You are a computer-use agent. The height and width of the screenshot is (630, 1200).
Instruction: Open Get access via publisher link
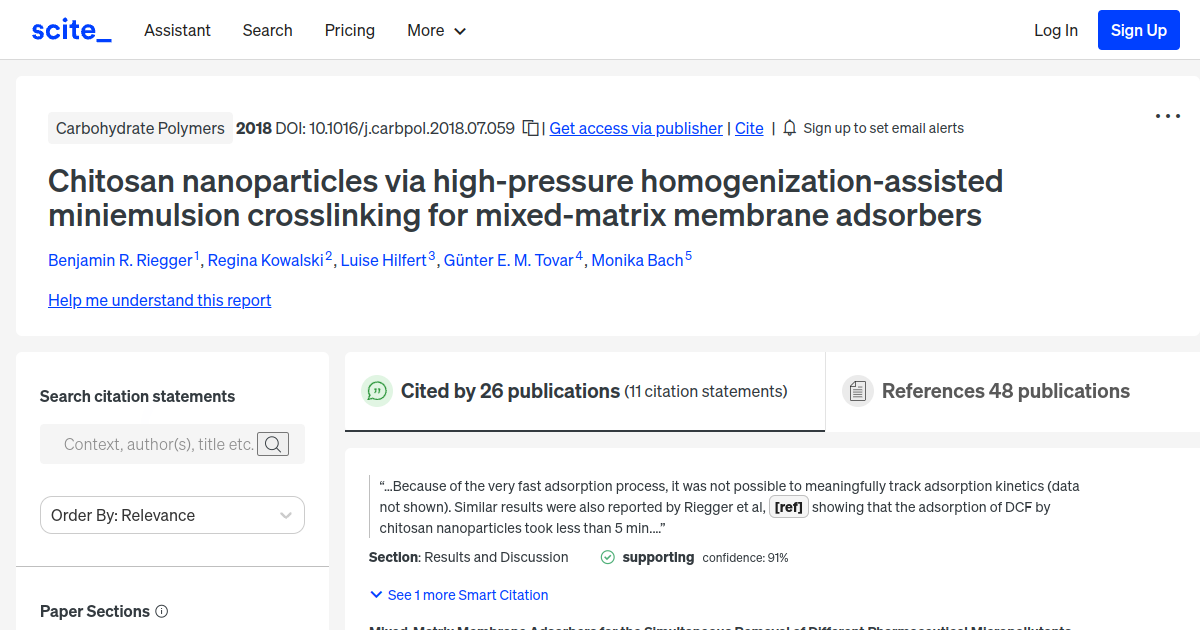(635, 128)
